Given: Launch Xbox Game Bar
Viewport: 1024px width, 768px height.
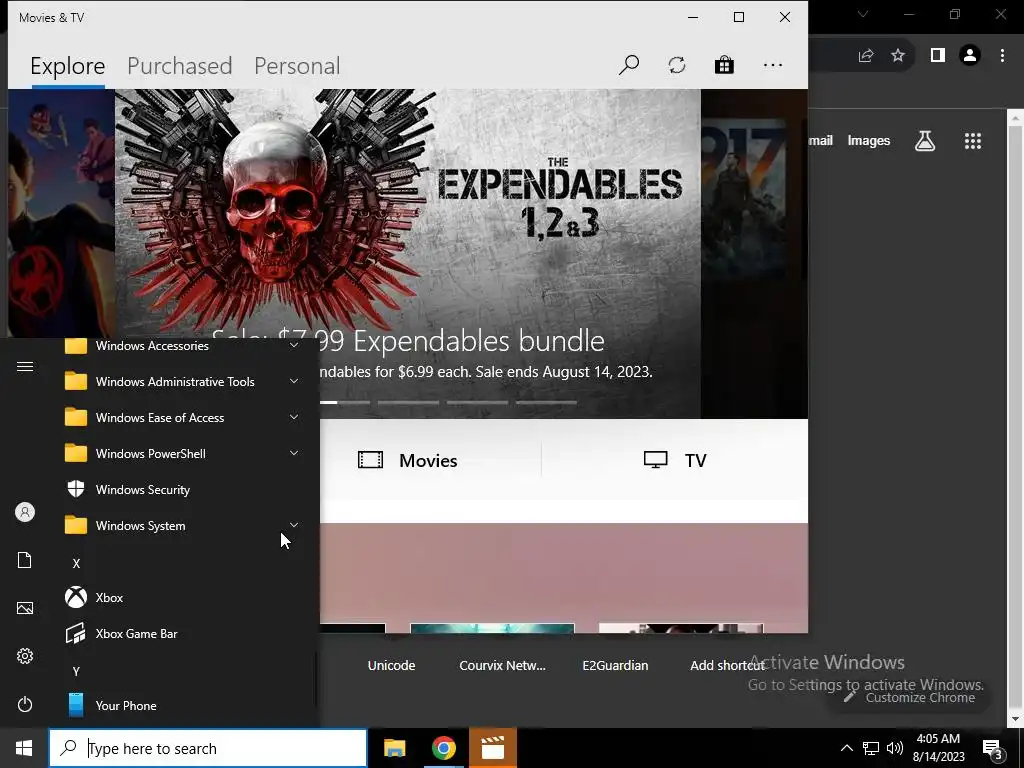Looking at the screenshot, I should point(183,633).
